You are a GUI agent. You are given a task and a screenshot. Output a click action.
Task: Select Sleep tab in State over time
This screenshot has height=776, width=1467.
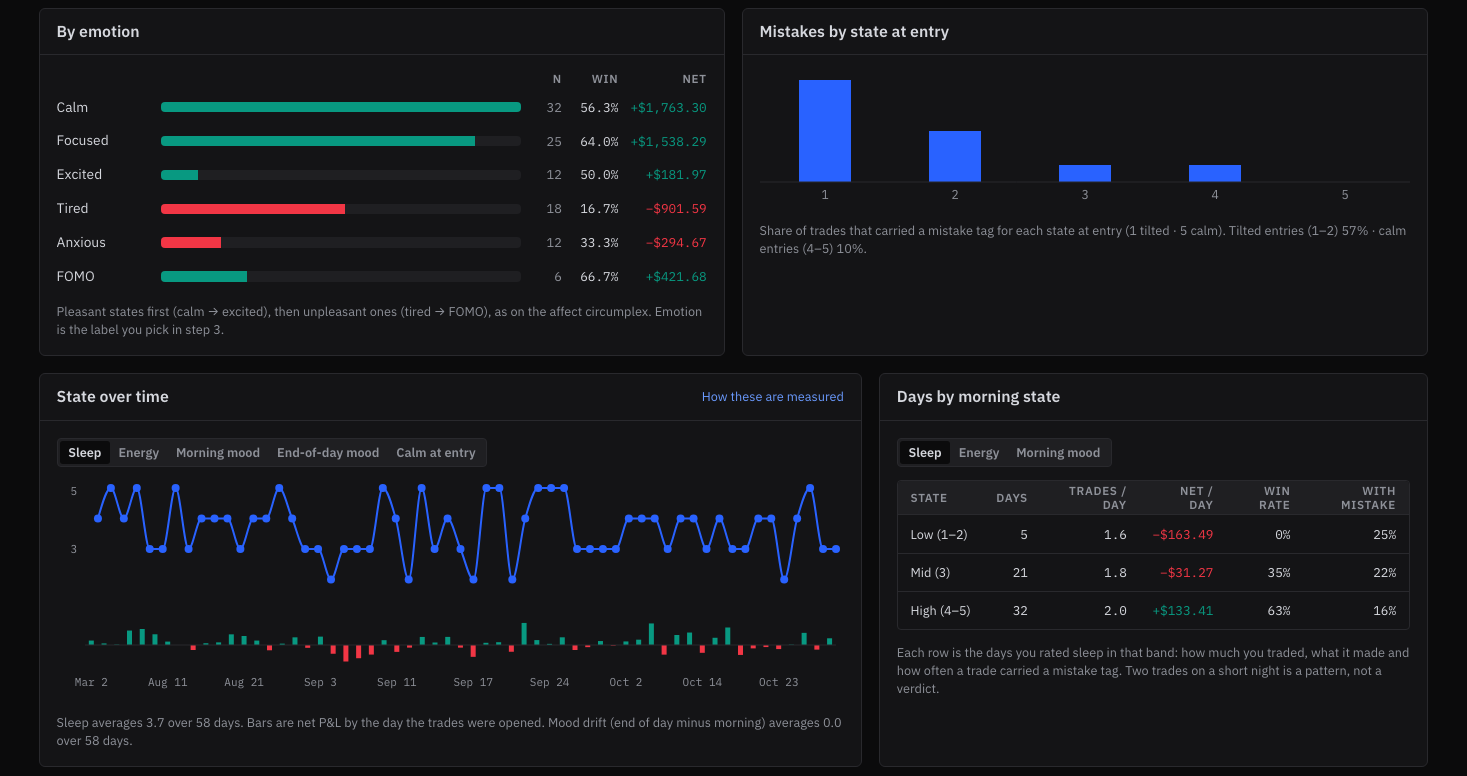point(85,453)
